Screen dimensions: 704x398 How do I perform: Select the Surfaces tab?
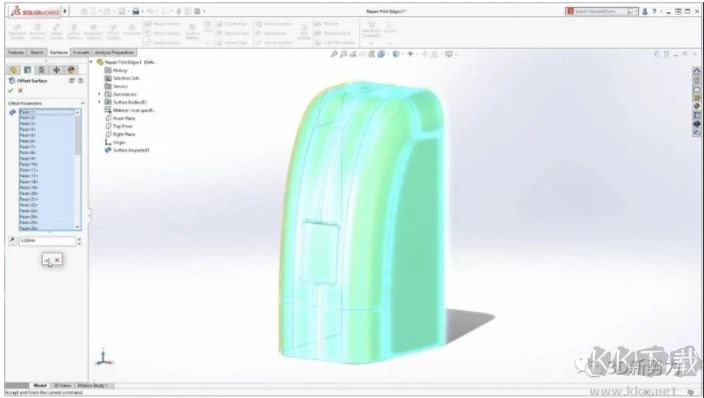pyautogui.click(x=58, y=53)
